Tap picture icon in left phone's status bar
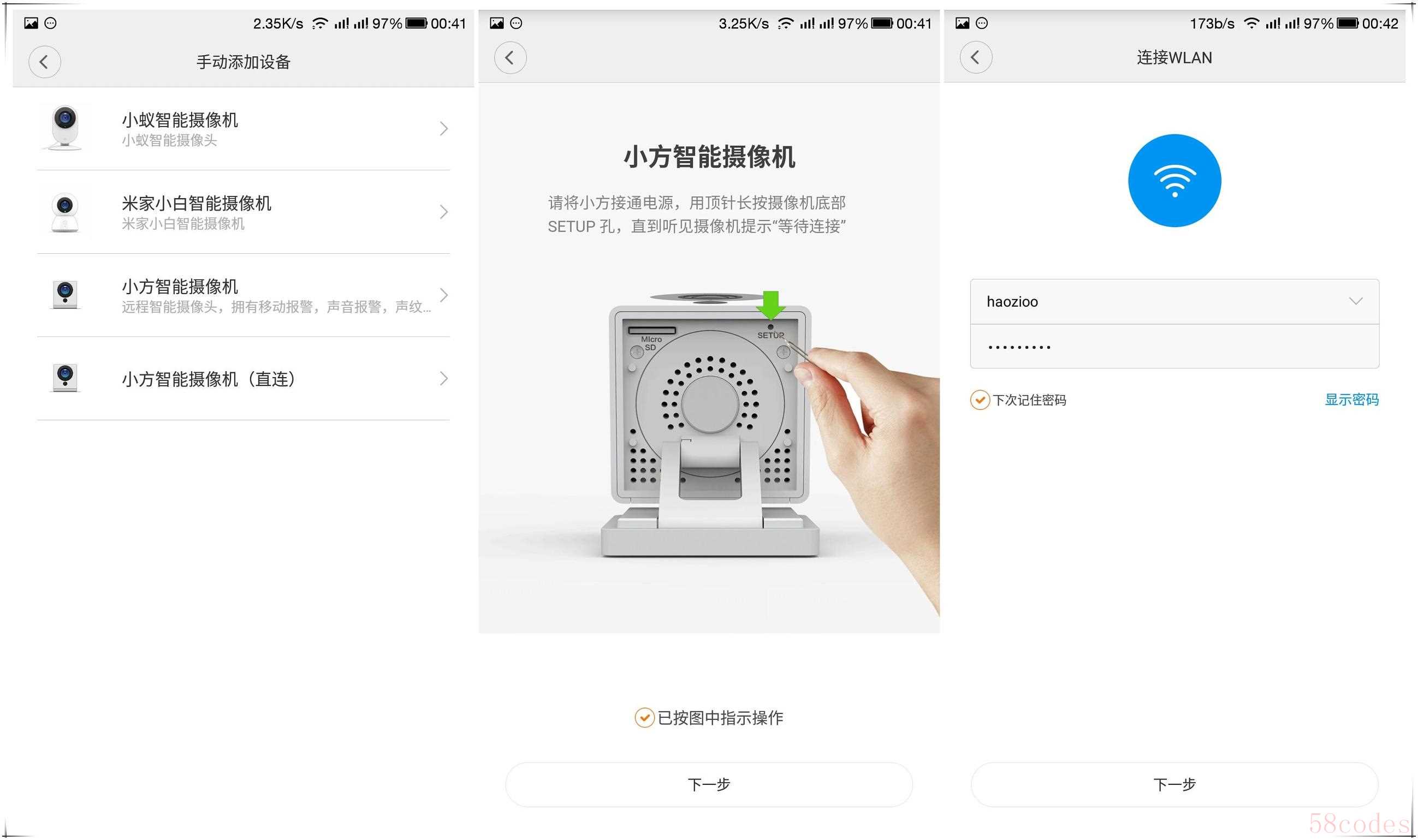Screen dimensions: 1418x840 point(31,23)
